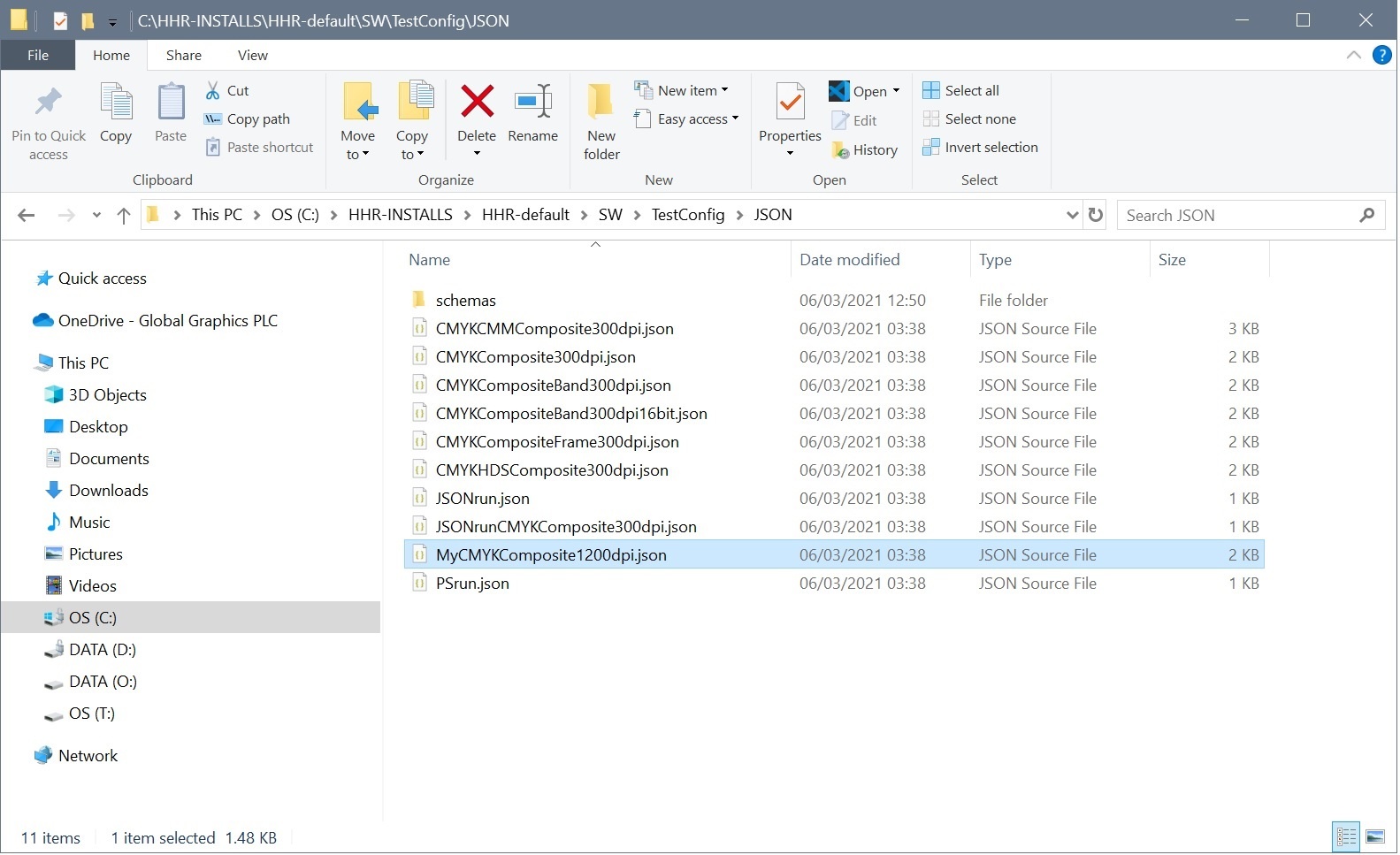Click the Search JSON input field

pyautogui.click(x=1238, y=215)
